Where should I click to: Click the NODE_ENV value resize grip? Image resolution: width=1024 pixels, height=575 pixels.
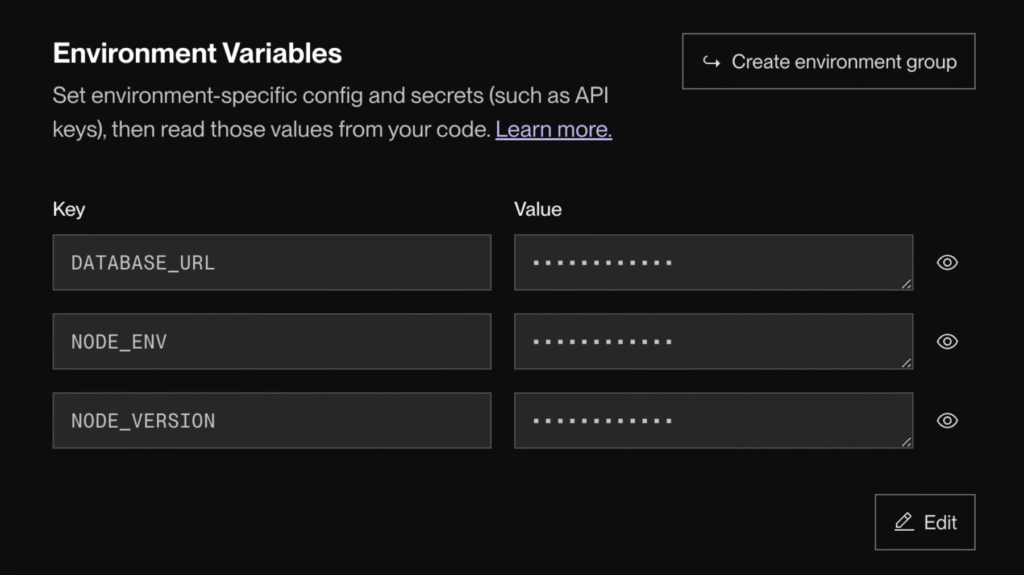(906, 363)
